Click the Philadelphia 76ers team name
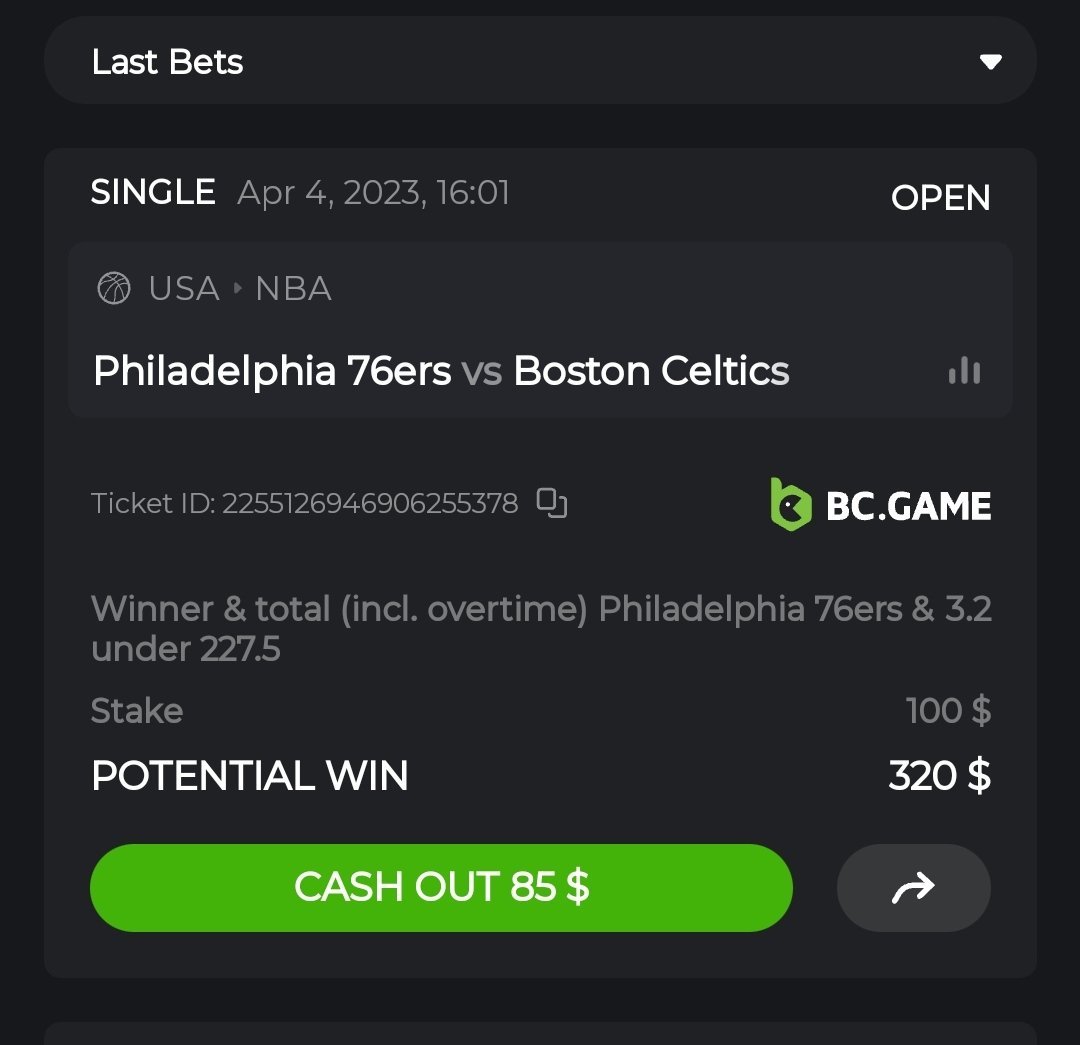Screen dimensions: 1080x1045 [x=272, y=371]
